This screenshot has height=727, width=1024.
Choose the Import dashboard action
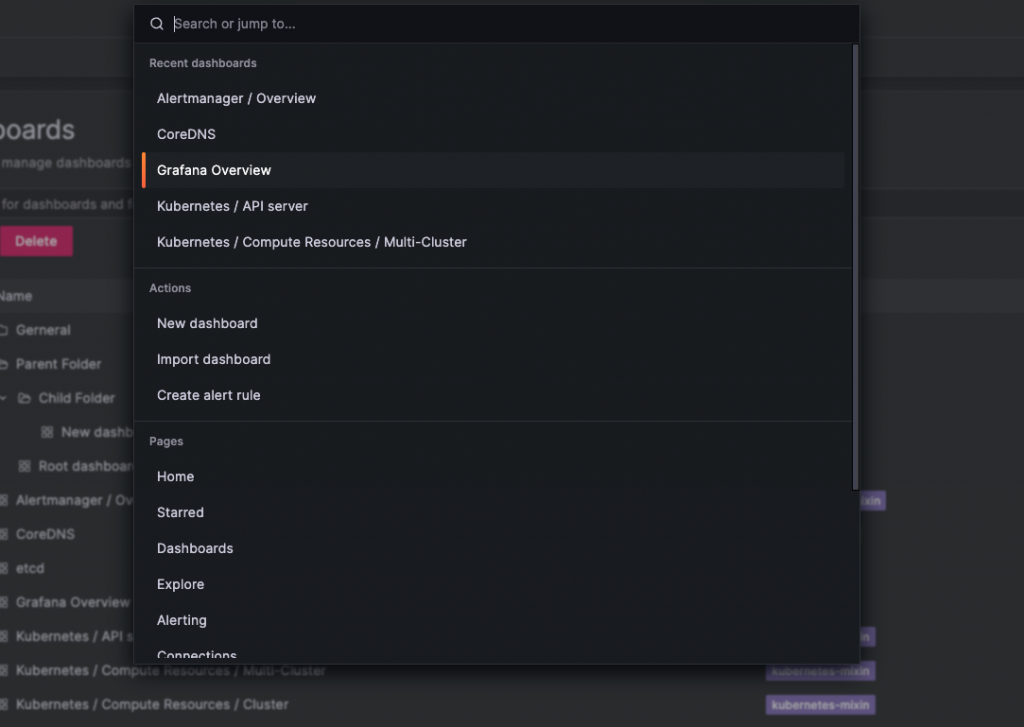[x=213, y=359]
